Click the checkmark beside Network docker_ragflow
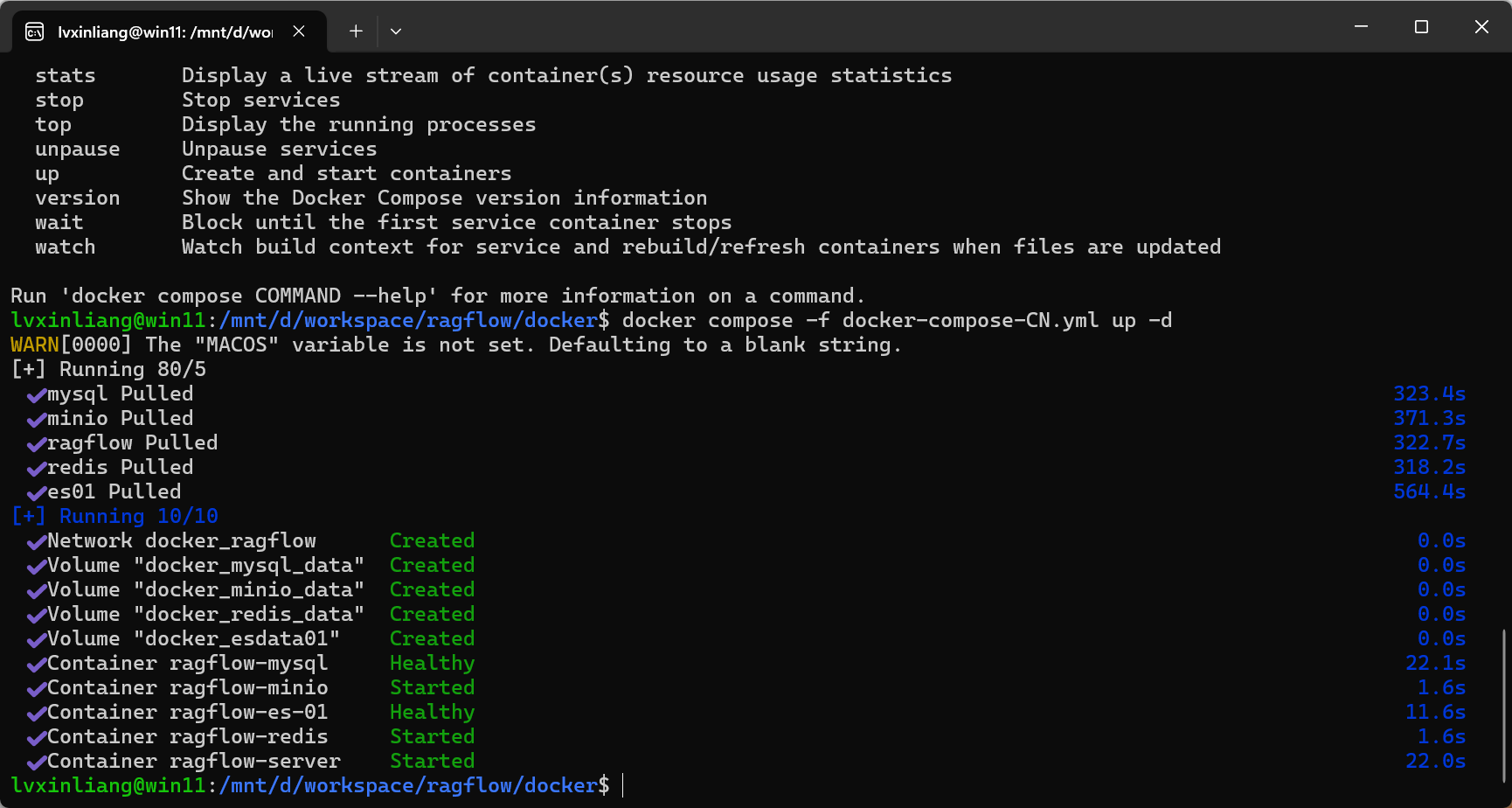 pyautogui.click(x=36, y=542)
